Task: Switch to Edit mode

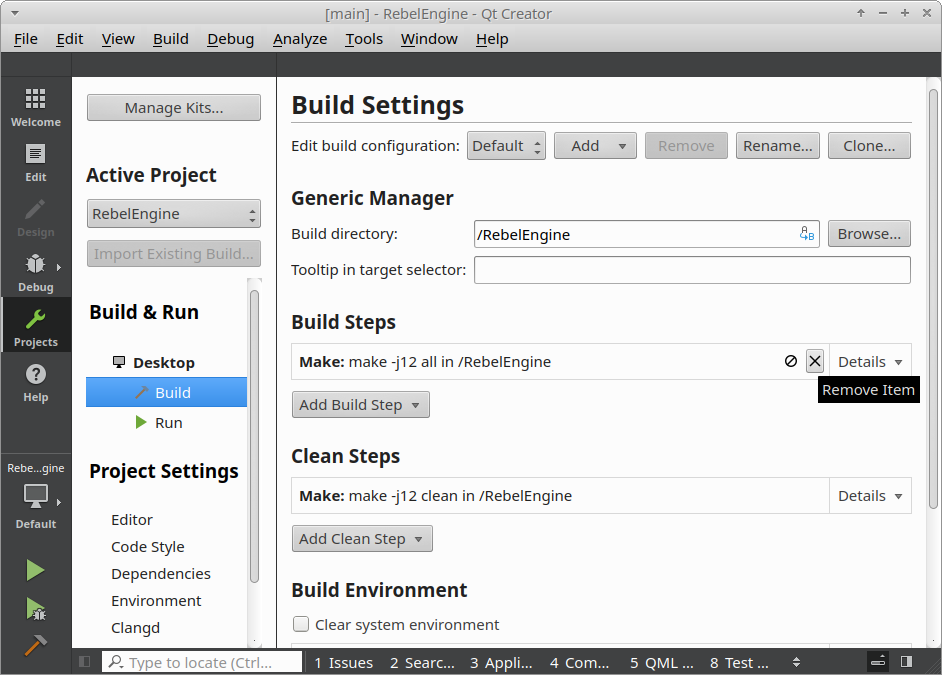Action: tap(35, 163)
